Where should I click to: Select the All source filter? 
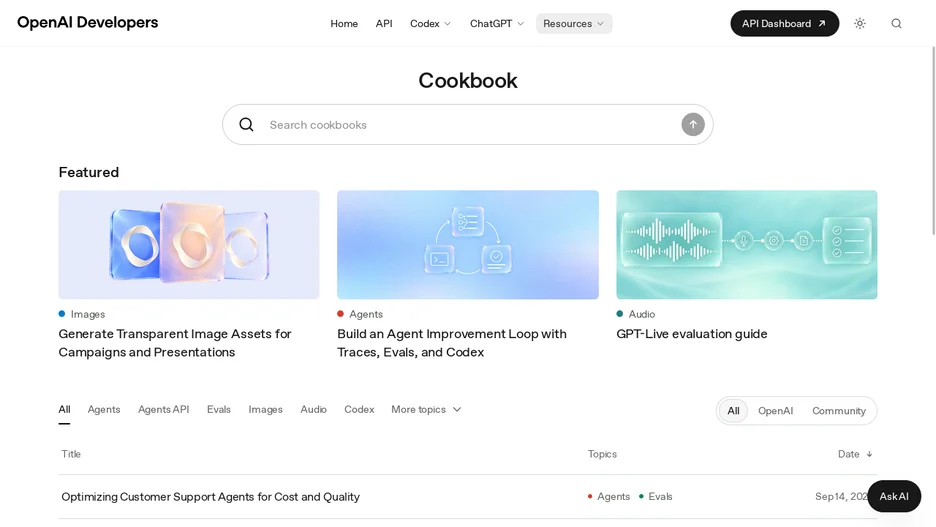click(x=733, y=411)
